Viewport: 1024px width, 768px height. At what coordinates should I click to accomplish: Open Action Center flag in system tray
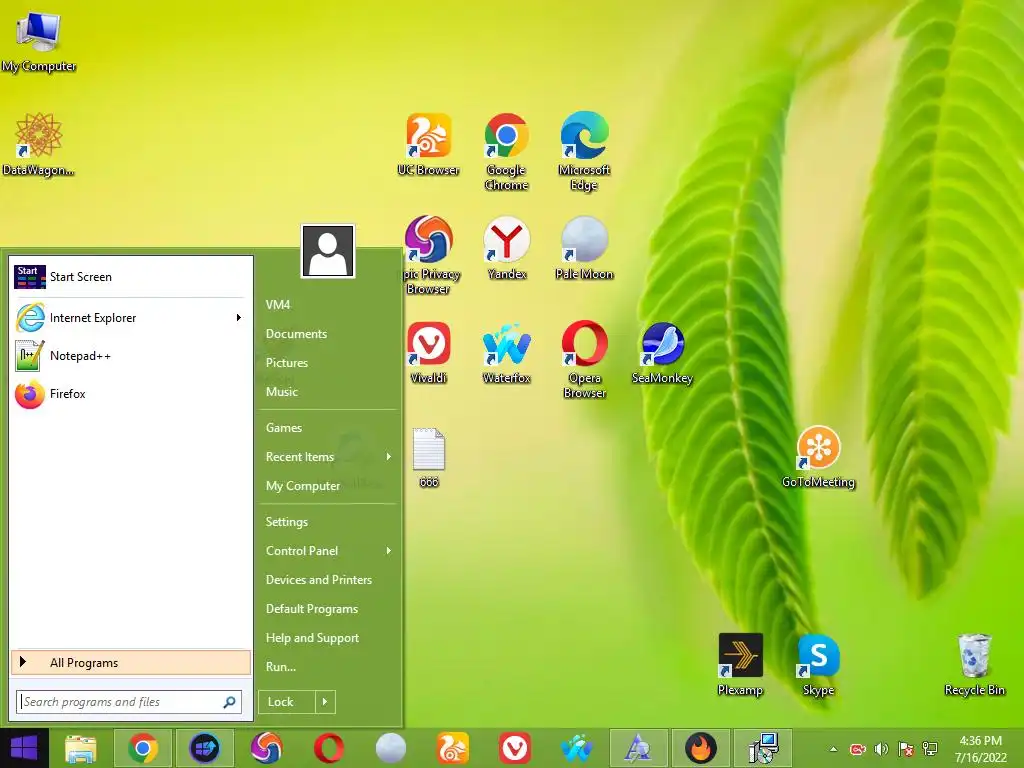pos(906,749)
